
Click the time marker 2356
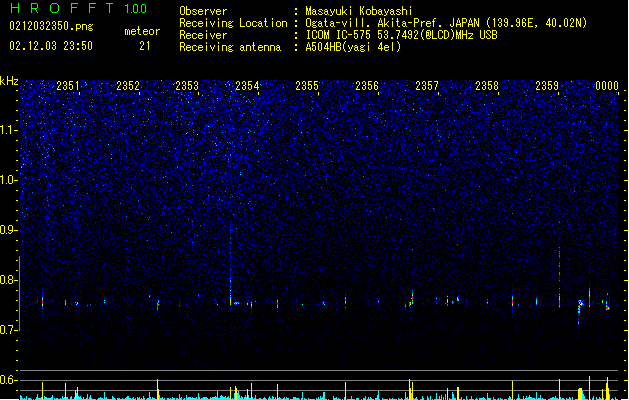tap(367, 86)
